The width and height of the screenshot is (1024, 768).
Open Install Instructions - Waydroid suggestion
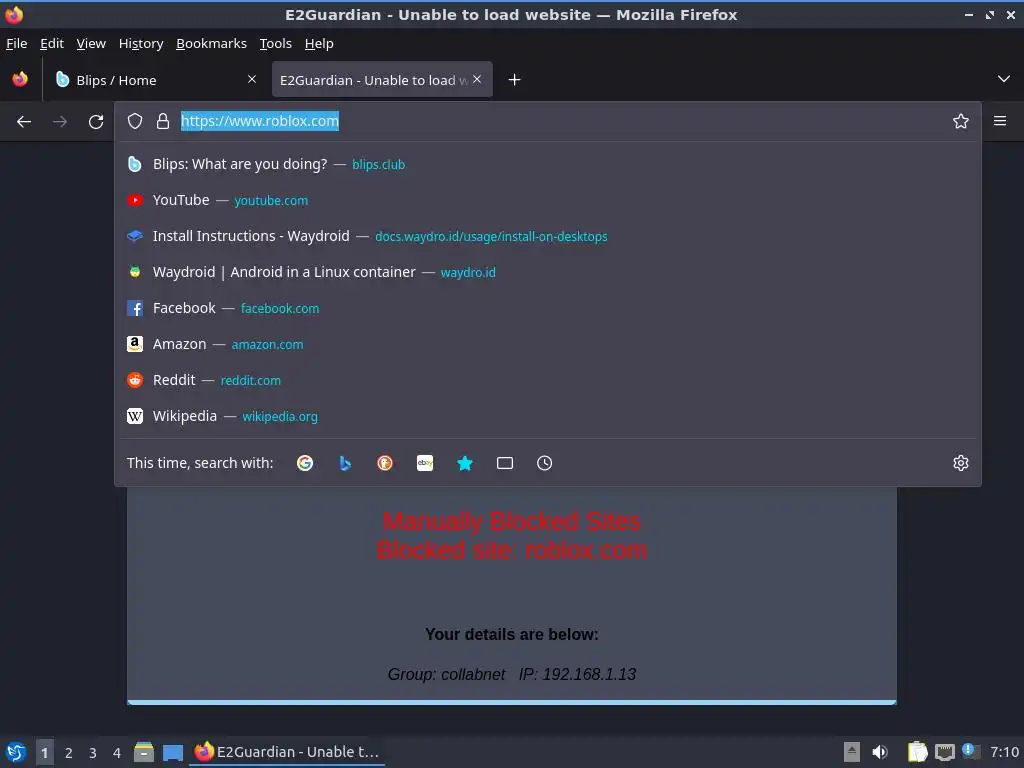[x=547, y=236]
